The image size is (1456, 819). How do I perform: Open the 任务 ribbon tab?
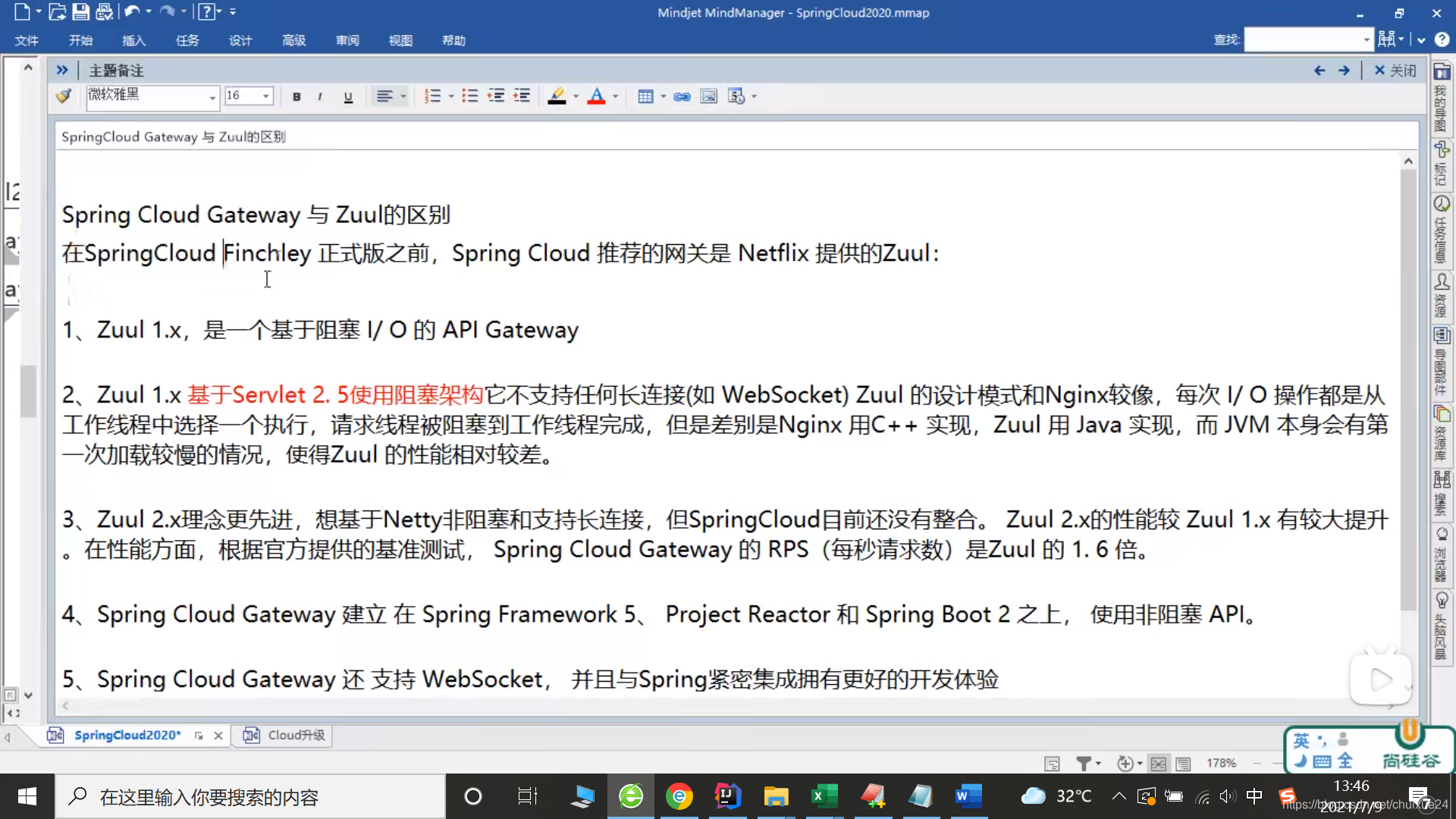(187, 40)
